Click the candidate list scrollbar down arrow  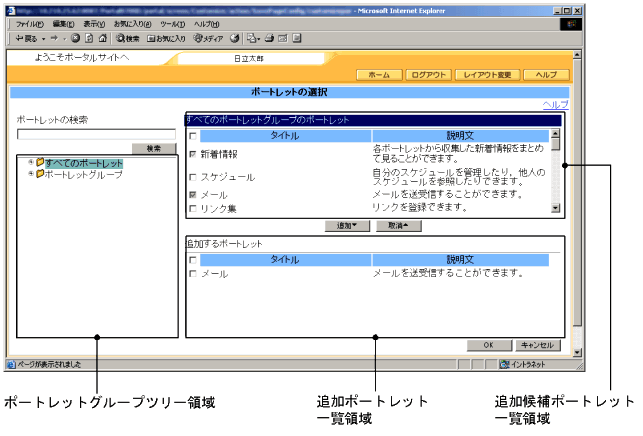(557, 208)
